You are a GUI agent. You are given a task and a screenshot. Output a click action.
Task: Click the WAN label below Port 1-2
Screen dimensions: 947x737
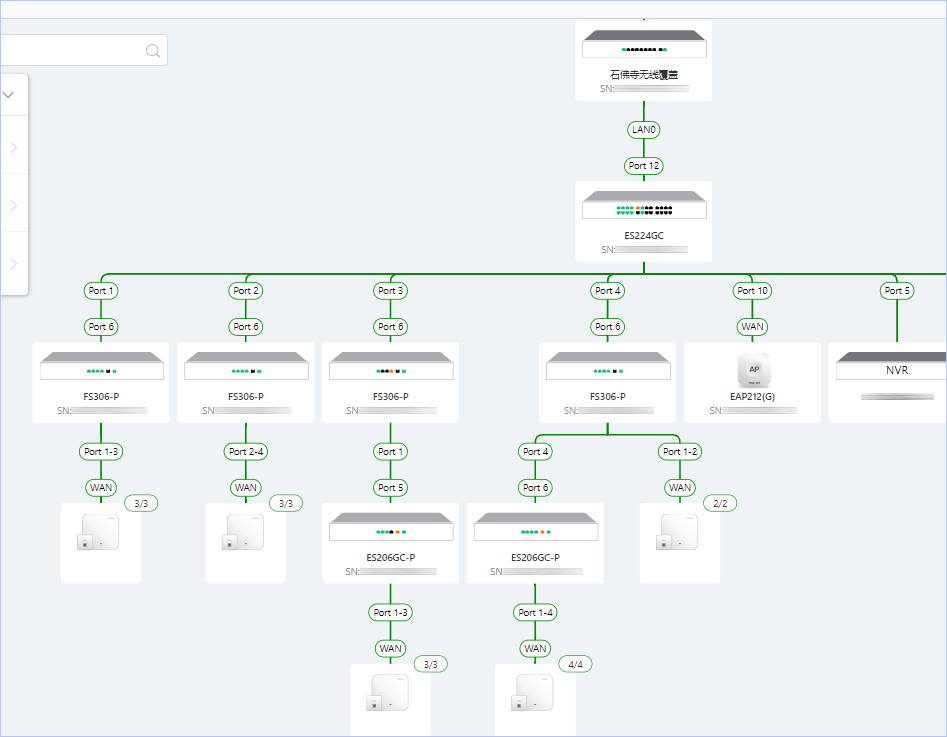coord(680,488)
